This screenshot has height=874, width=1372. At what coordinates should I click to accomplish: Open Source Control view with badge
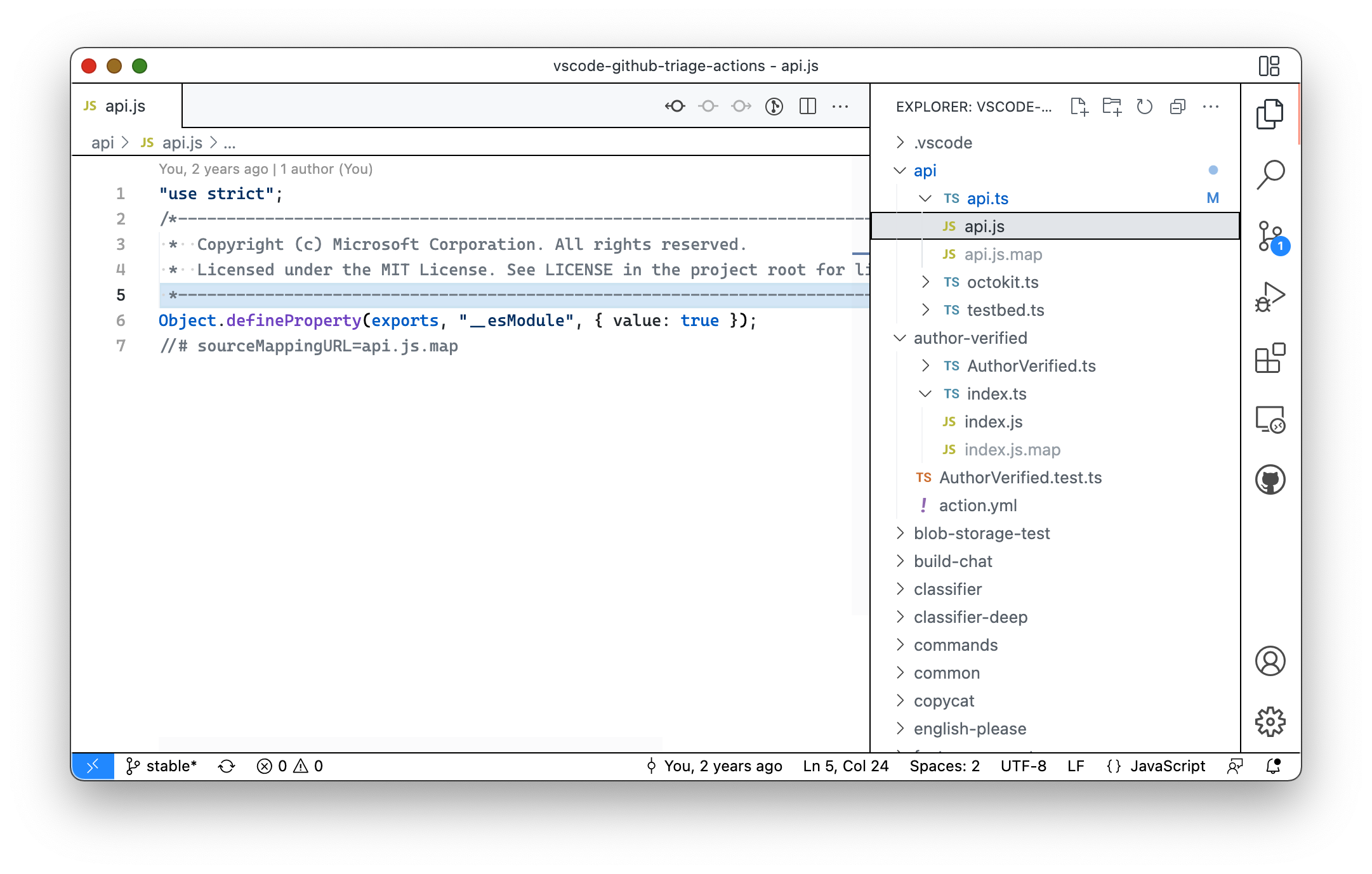point(1270,236)
